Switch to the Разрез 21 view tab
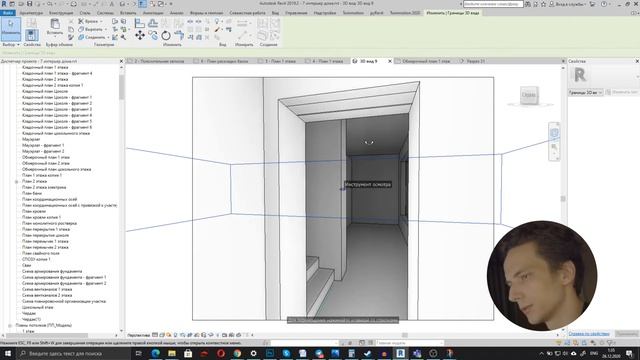Screen dimensions: 640x360 476,61
